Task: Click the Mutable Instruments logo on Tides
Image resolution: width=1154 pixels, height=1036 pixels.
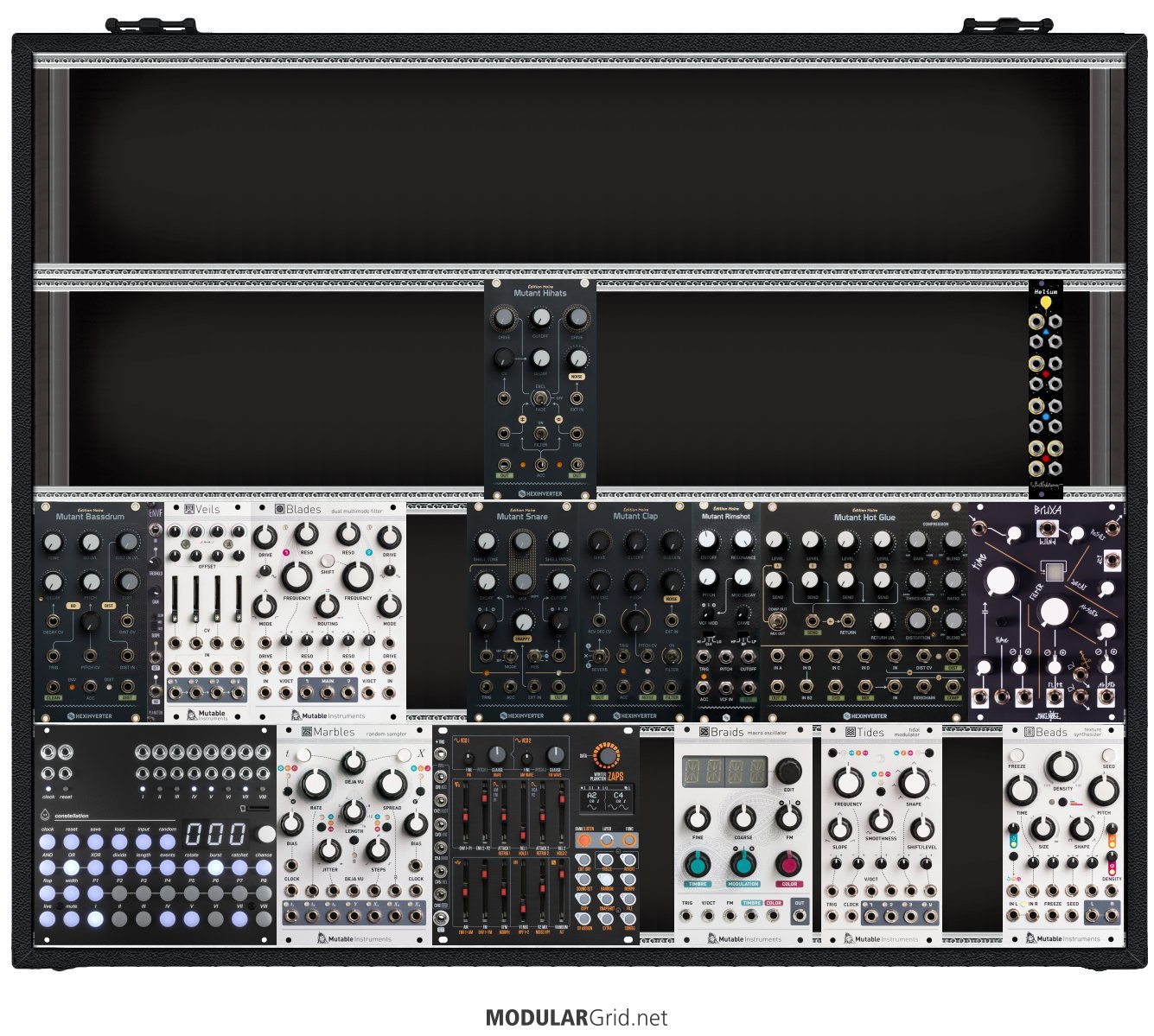Action: (880, 938)
